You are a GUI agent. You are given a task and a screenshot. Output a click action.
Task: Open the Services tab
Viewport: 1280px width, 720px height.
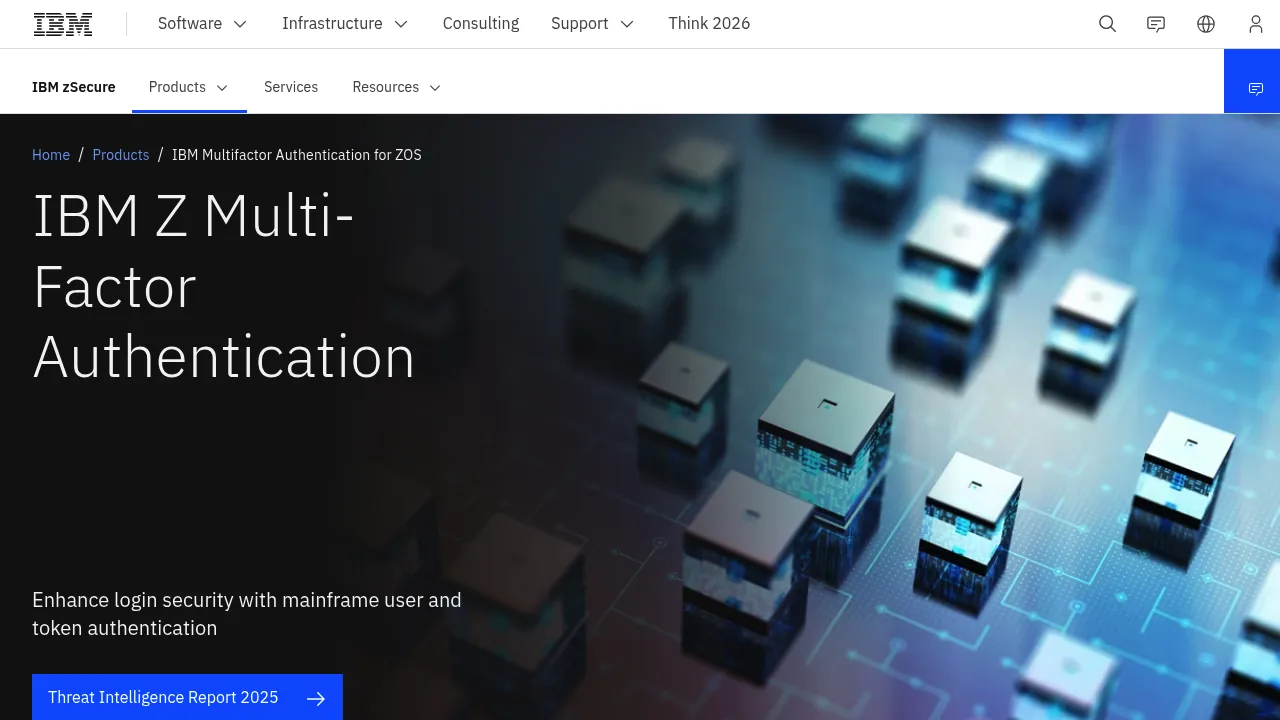point(291,88)
